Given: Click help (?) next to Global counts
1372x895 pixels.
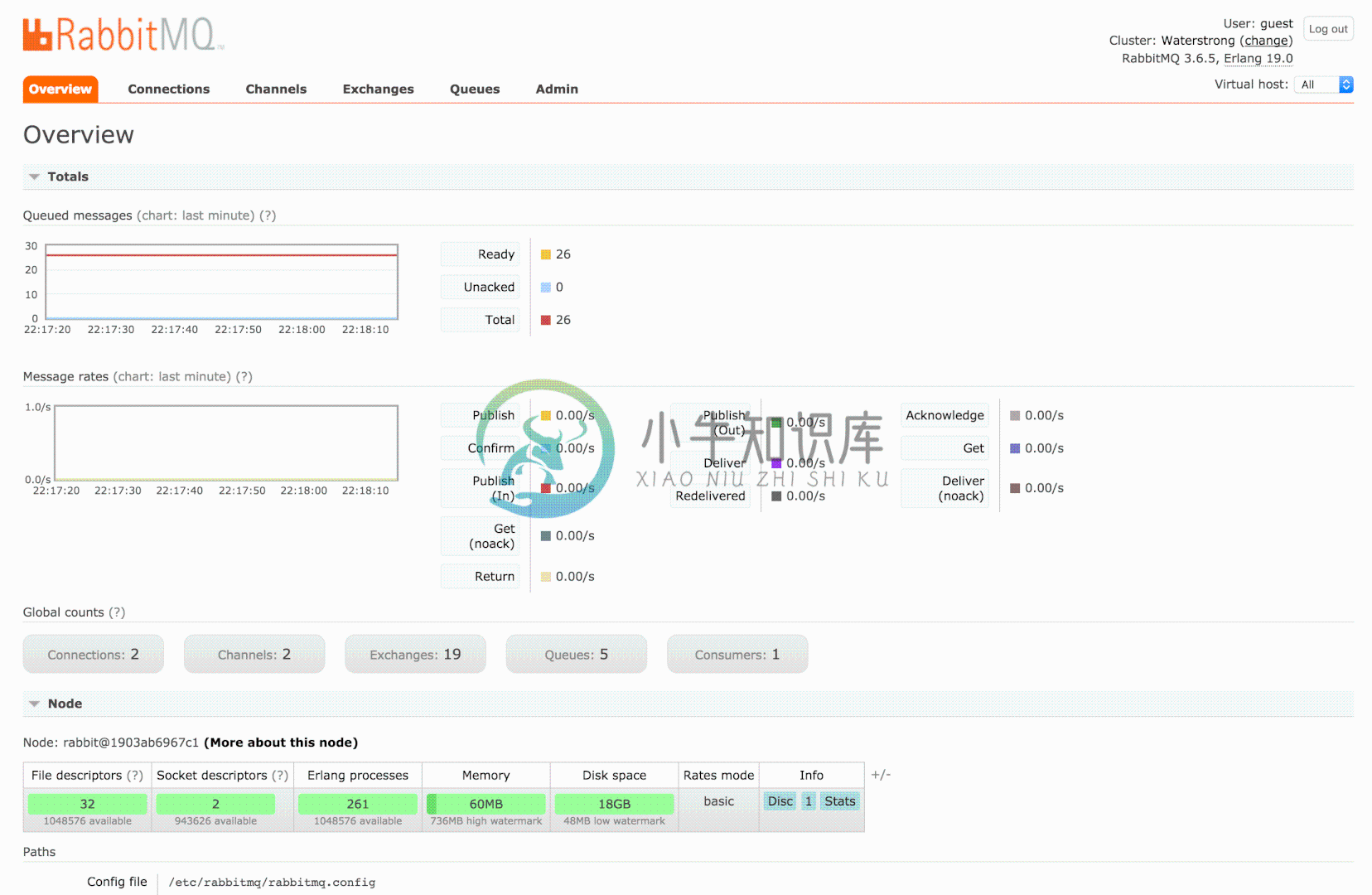Looking at the screenshot, I should click(117, 612).
